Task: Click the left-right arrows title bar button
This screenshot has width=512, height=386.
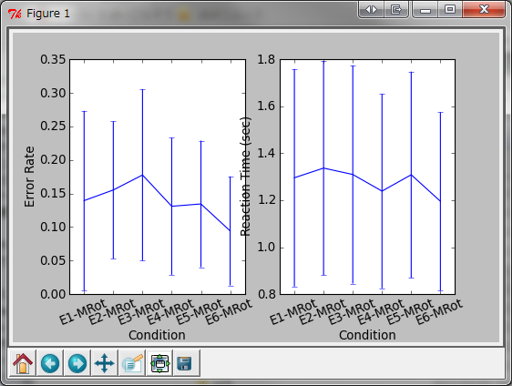Action: [x=371, y=9]
